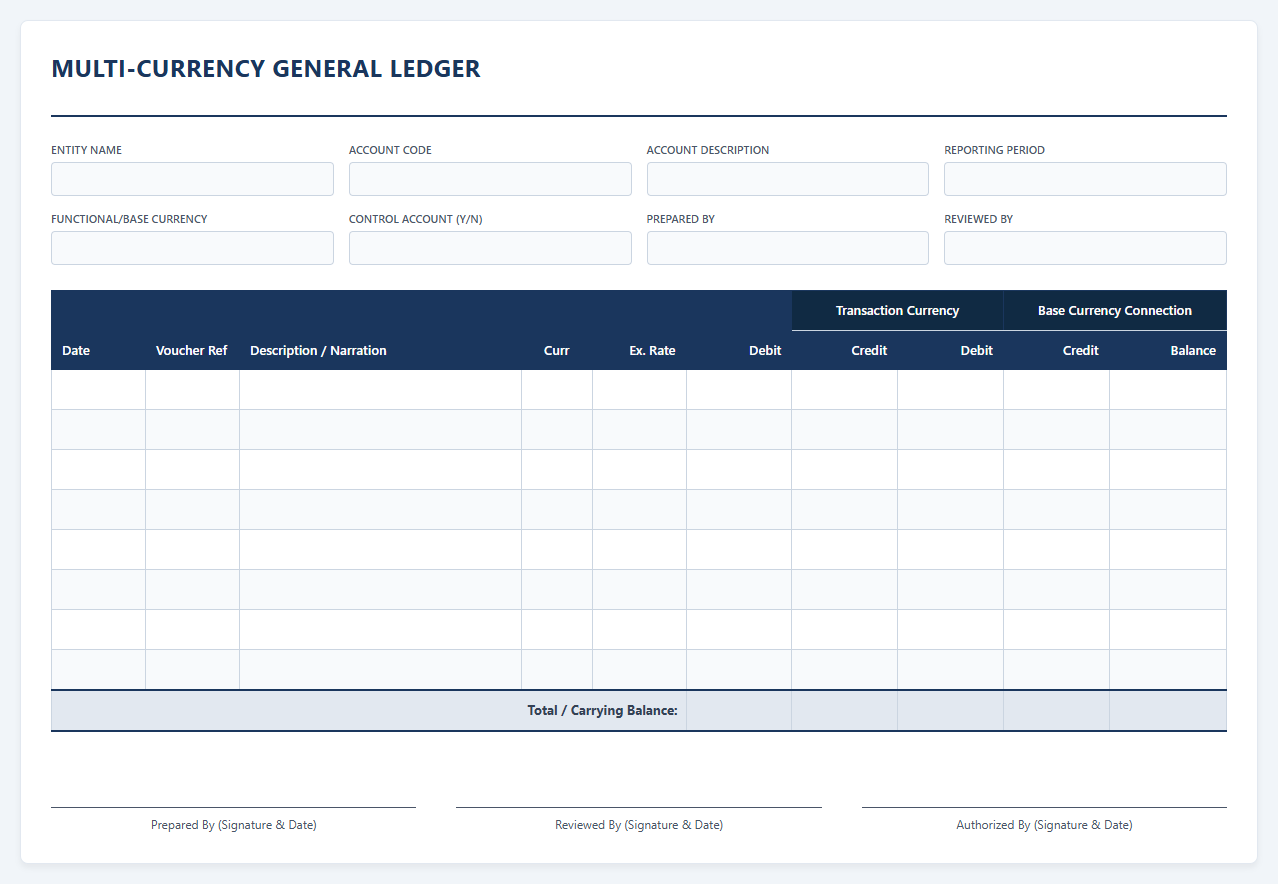Click the 'REPORTING PERIOD' label text

pyautogui.click(x=994, y=150)
